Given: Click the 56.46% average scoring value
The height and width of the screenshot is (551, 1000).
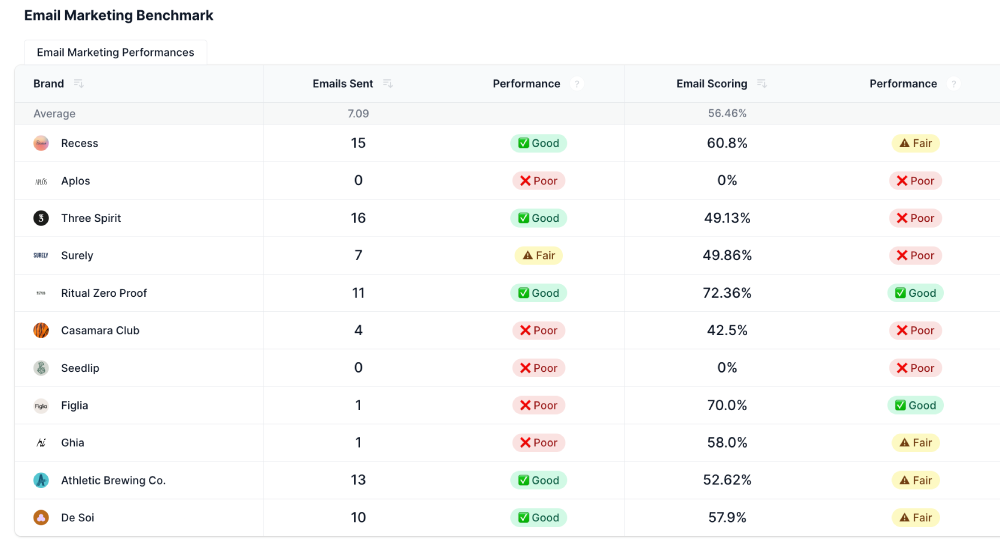Looking at the screenshot, I should (727, 114).
